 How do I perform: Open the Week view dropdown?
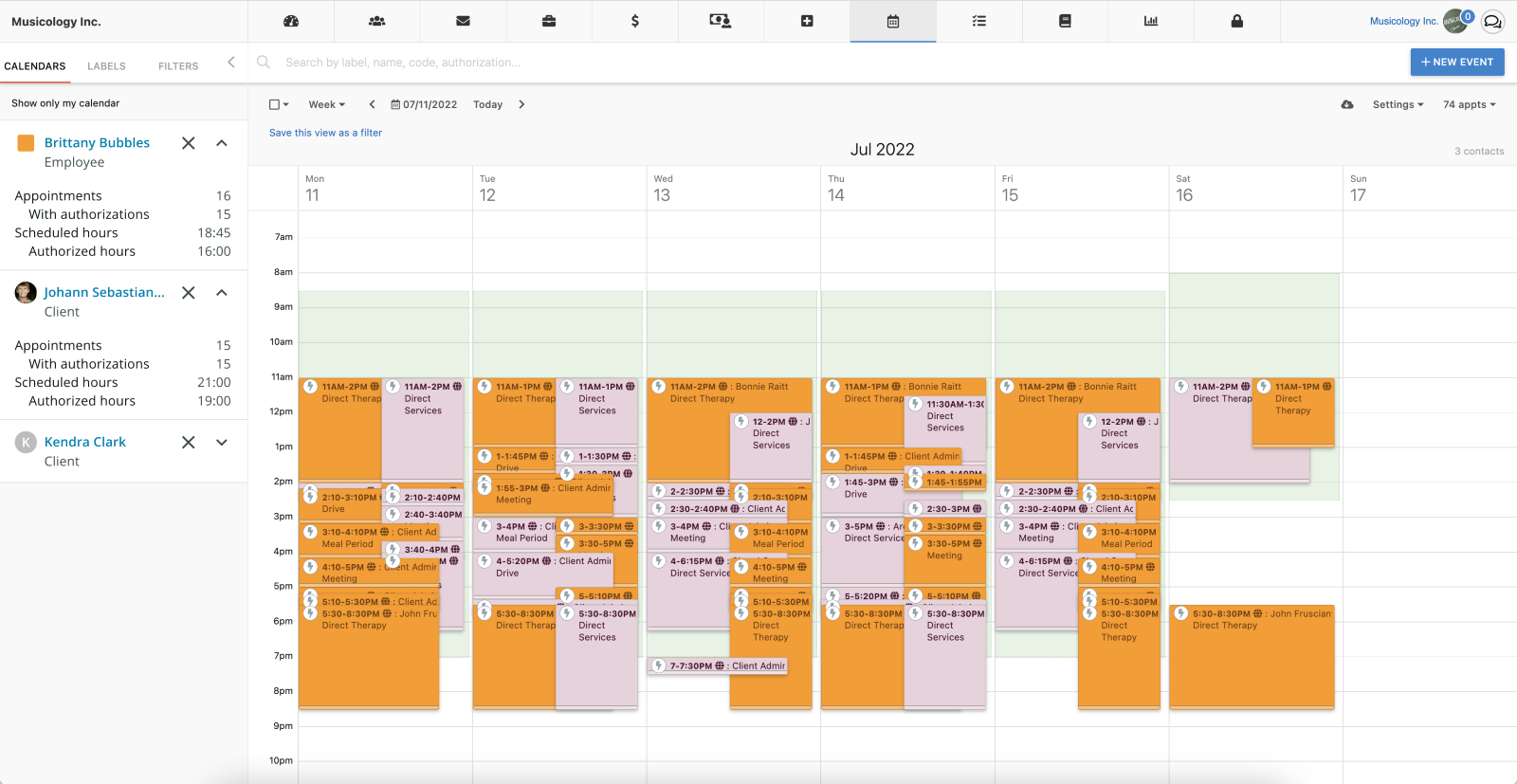(327, 104)
